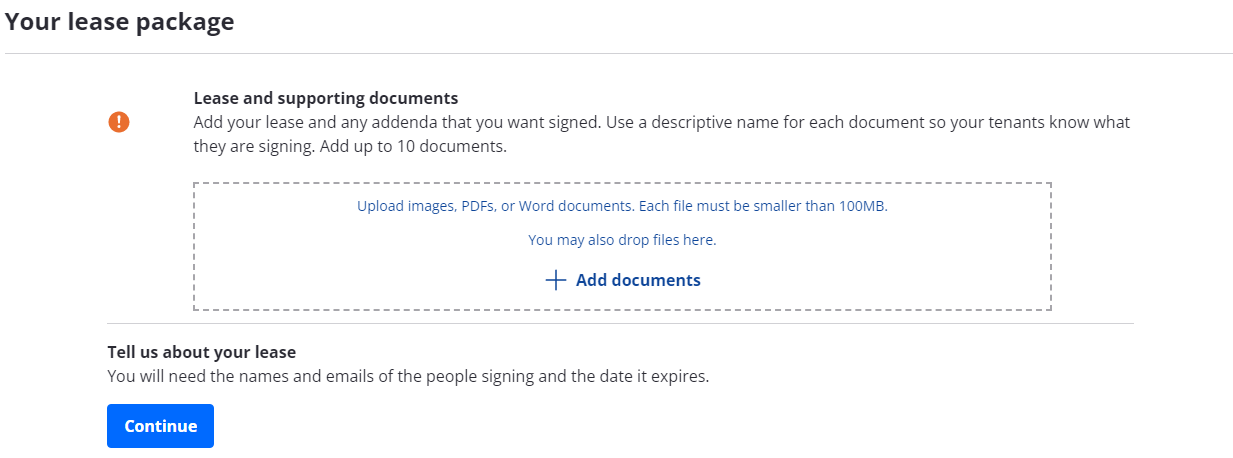Click the 'Upload images, PDFs, or Word documents' text
The image size is (1233, 458).
(x=495, y=207)
